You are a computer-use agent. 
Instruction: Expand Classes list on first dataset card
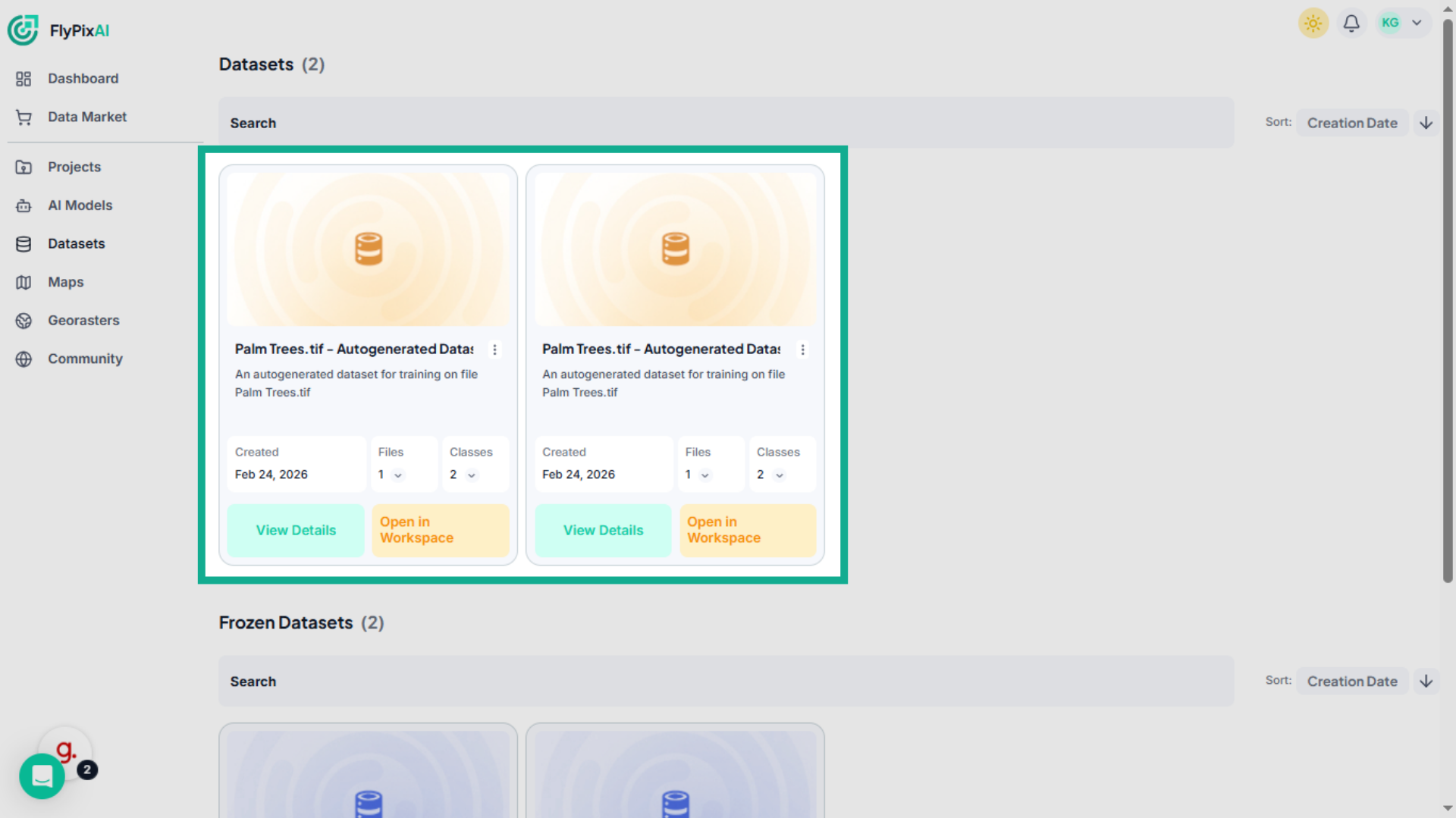(x=472, y=475)
